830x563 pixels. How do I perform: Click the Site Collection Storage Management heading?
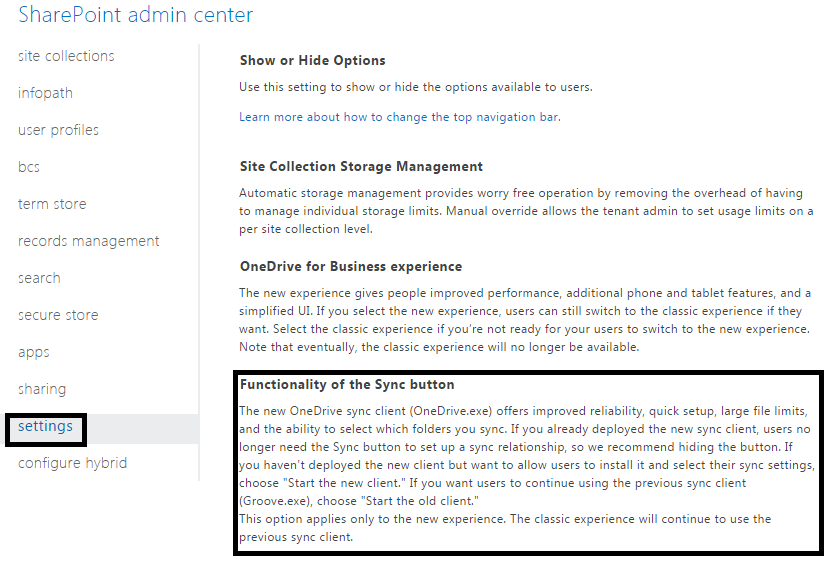(x=361, y=167)
